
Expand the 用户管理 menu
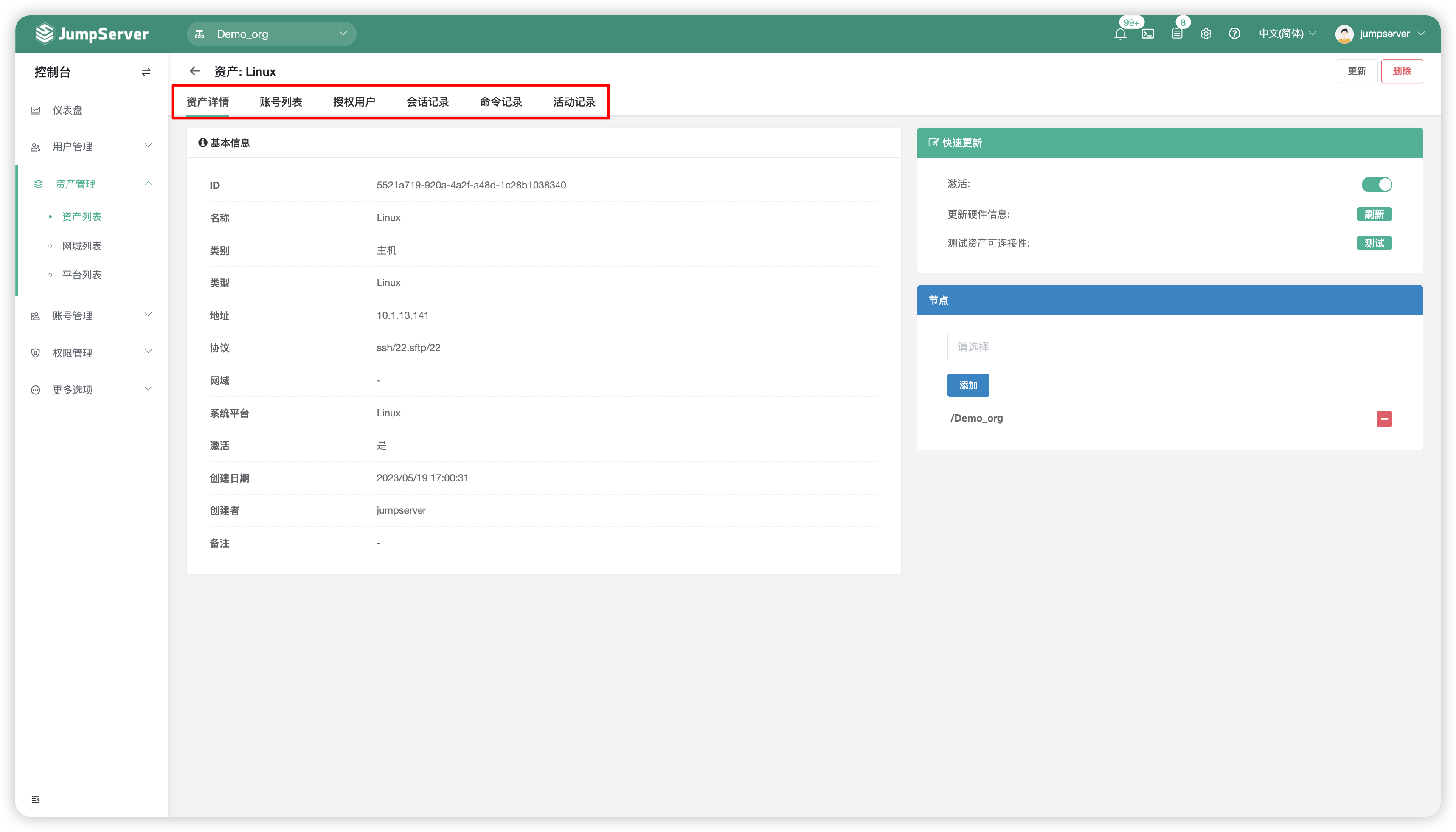click(91, 146)
